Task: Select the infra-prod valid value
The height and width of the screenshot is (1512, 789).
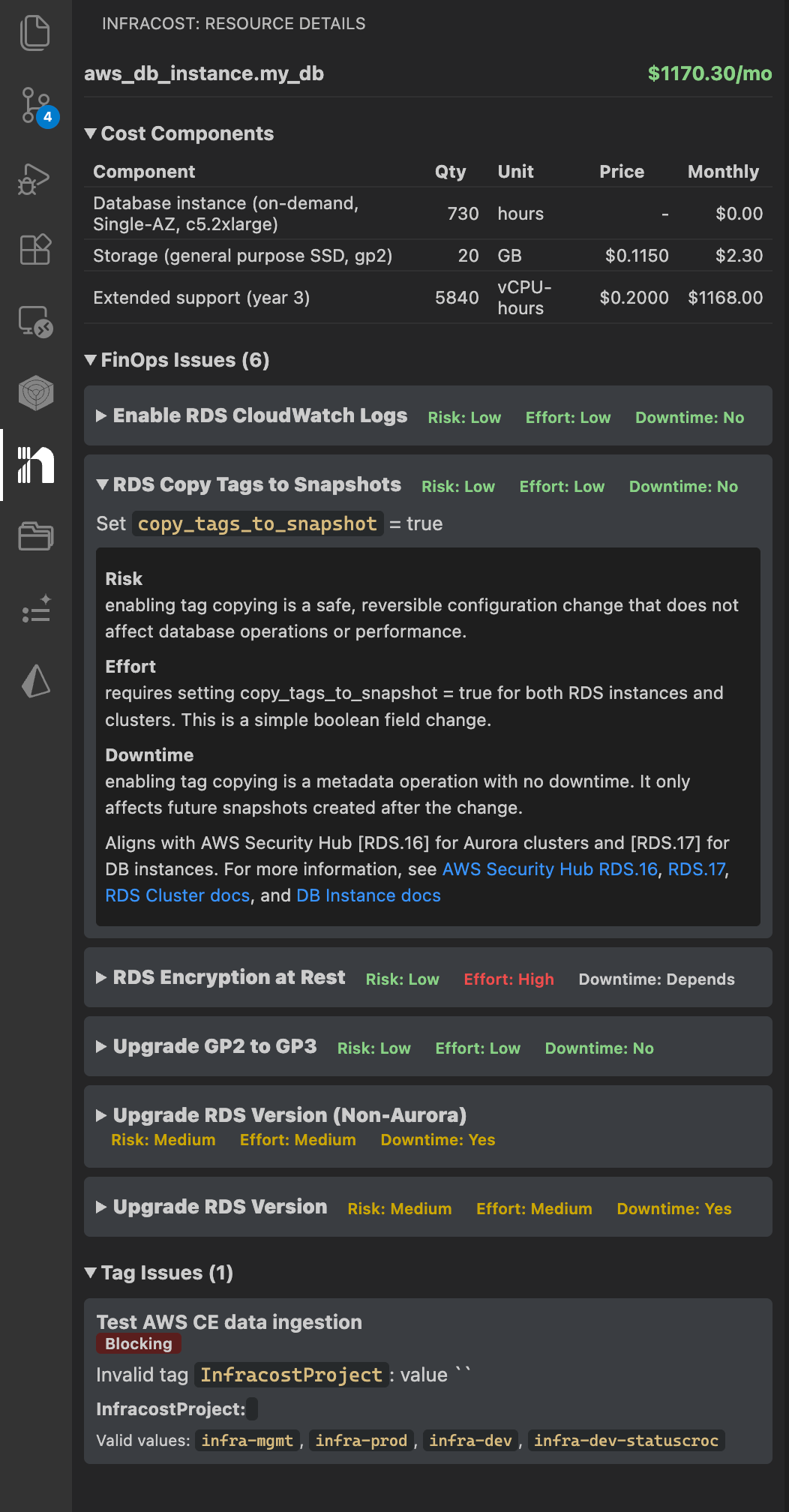Action: point(361,1441)
